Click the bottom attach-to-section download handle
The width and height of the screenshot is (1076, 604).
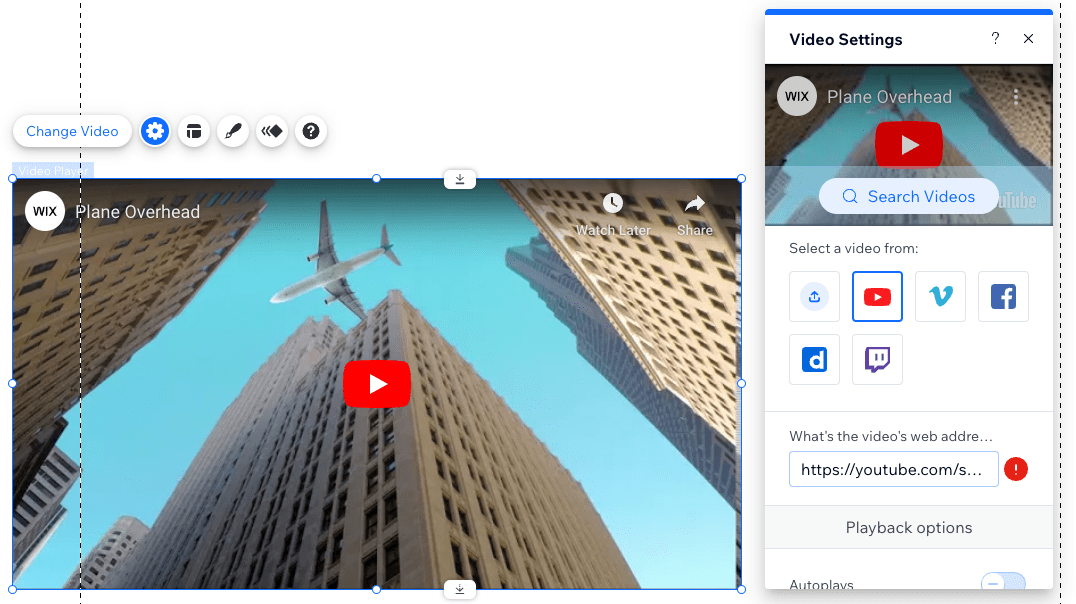tap(460, 589)
